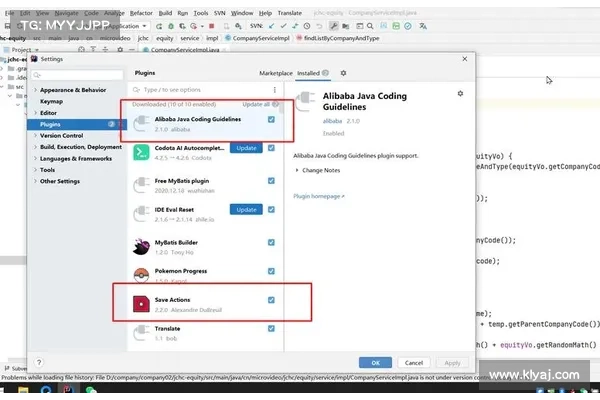Open the Tools menu
Screen dimensions: 600x400
click(x=201, y=13)
